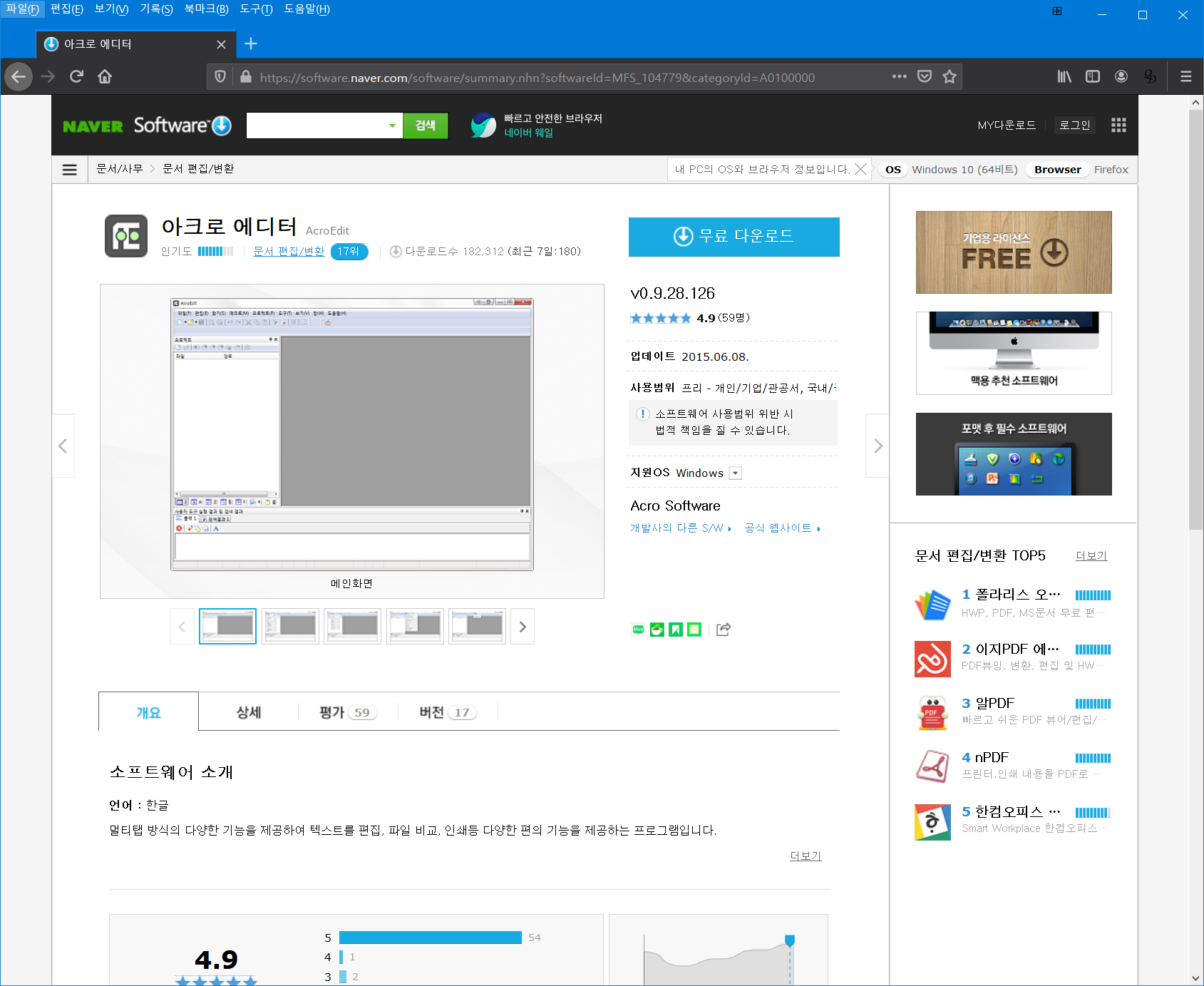Close the 아크로 에디터 tab
1204x986 pixels.
[x=221, y=44]
